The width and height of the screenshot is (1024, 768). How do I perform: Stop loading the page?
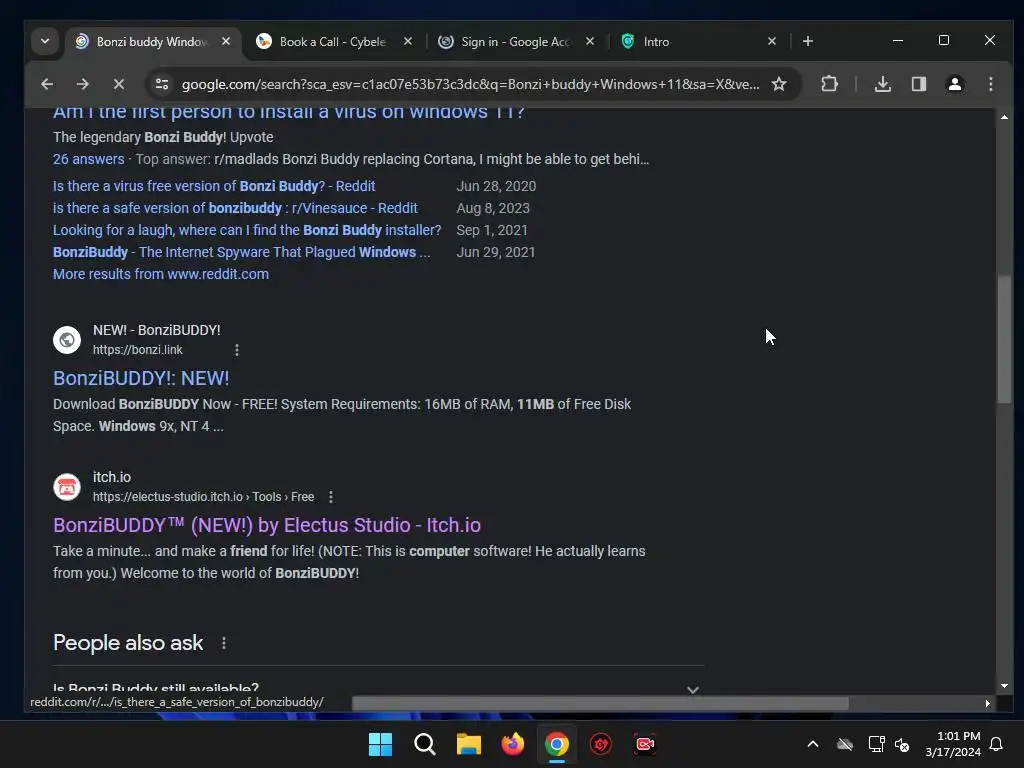[118, 84]
